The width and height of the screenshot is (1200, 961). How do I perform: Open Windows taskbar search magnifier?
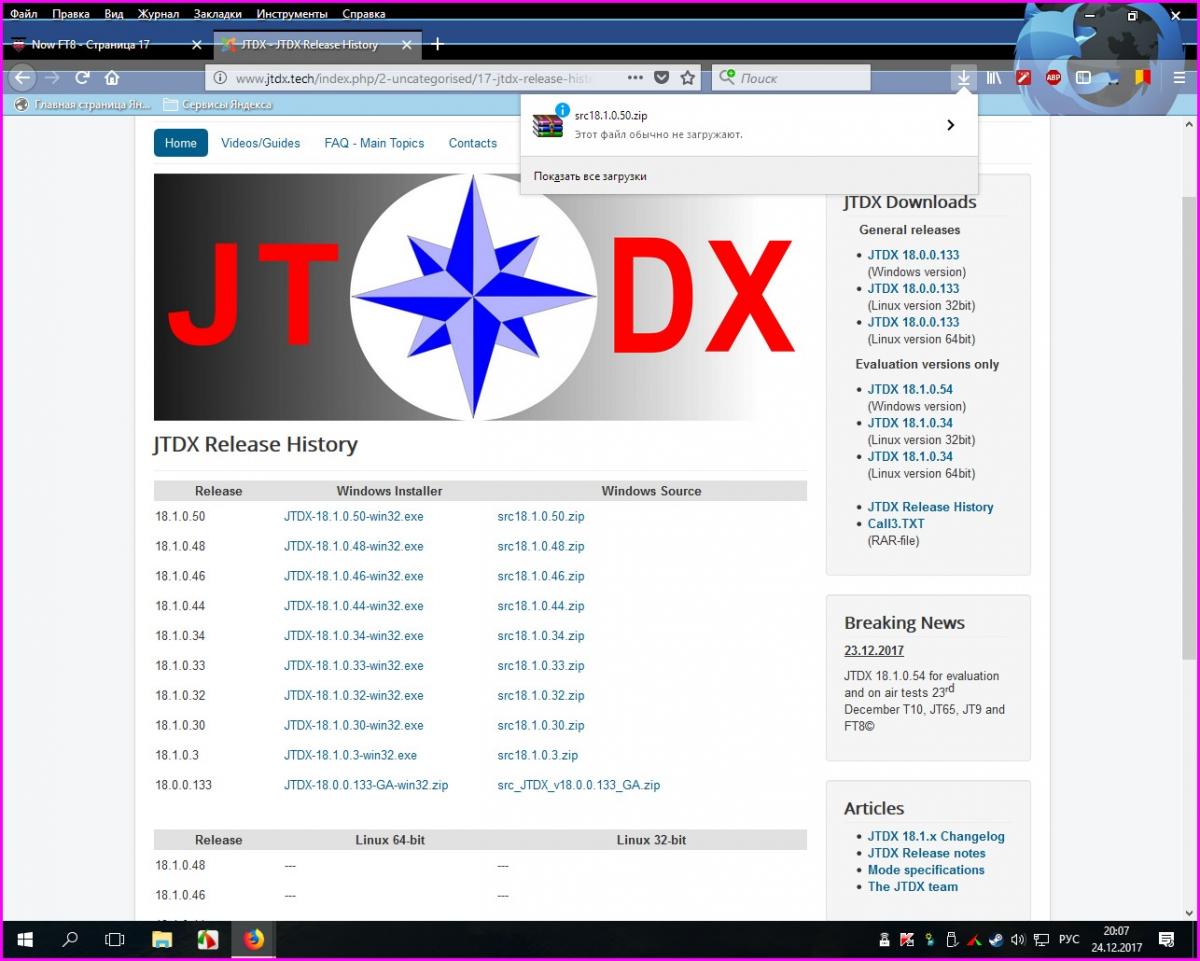70,939
